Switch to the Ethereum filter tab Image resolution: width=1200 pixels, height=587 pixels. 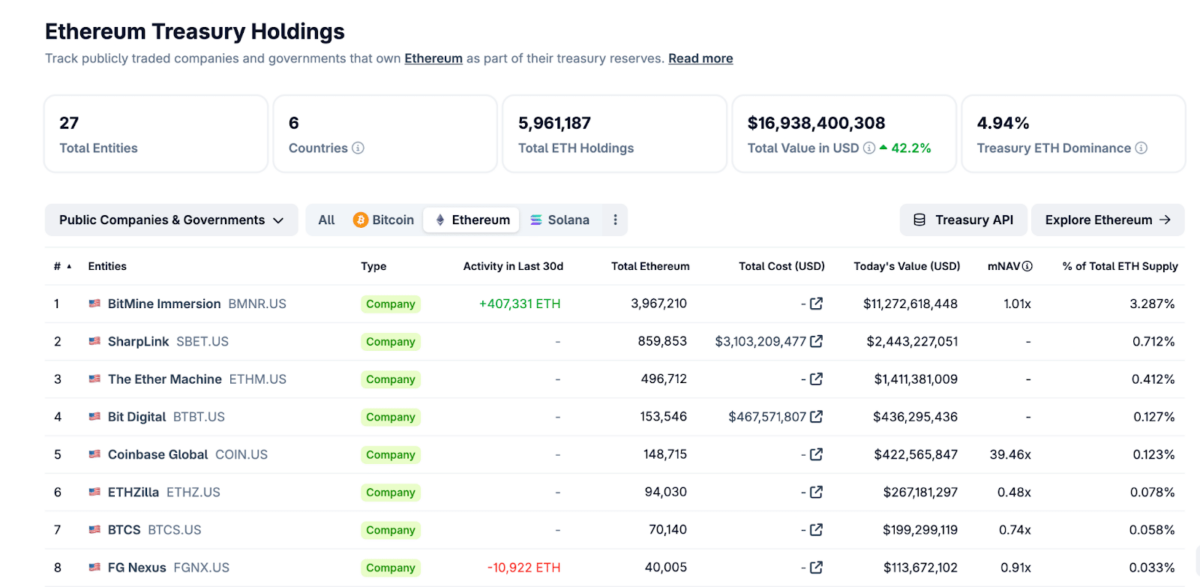click(x=471, y=219)
